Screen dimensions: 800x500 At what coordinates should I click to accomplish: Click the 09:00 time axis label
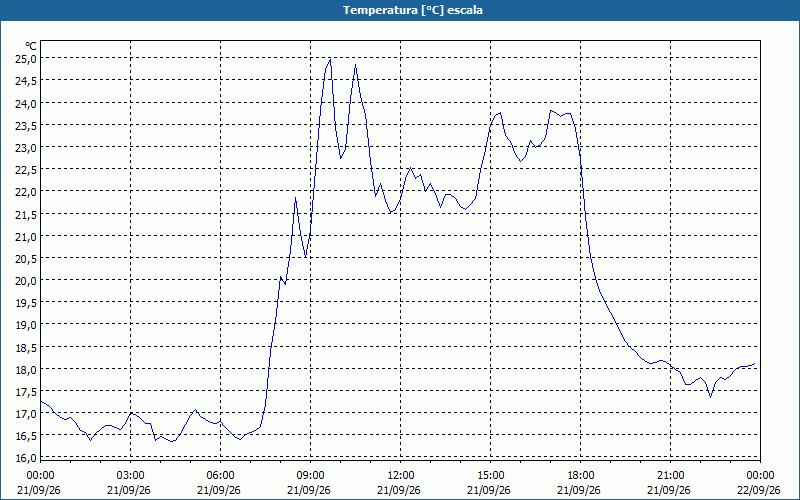pyautogui.click(x=310, y=476)
